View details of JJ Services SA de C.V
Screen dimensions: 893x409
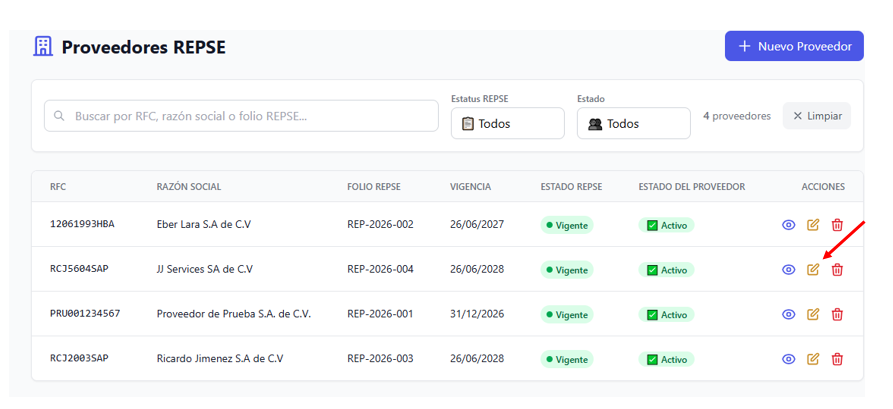(788, 269)
